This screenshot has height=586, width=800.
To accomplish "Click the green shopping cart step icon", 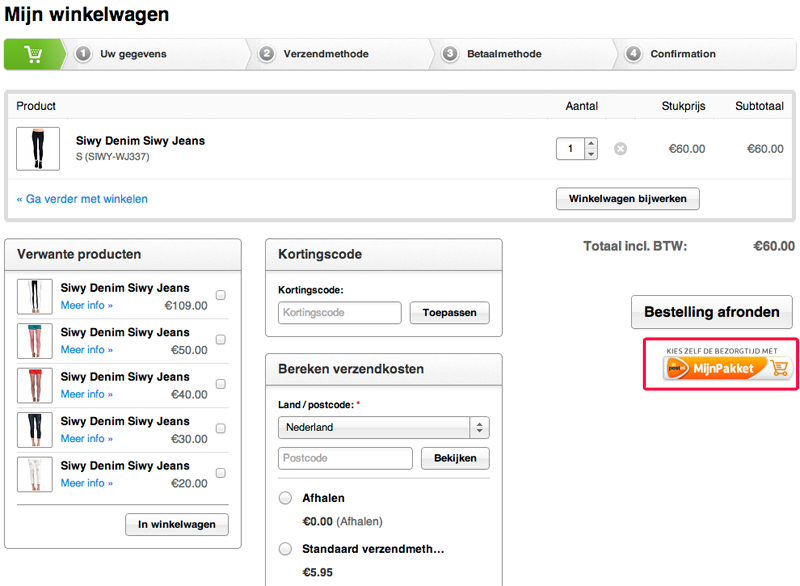I will coord(33,54).
